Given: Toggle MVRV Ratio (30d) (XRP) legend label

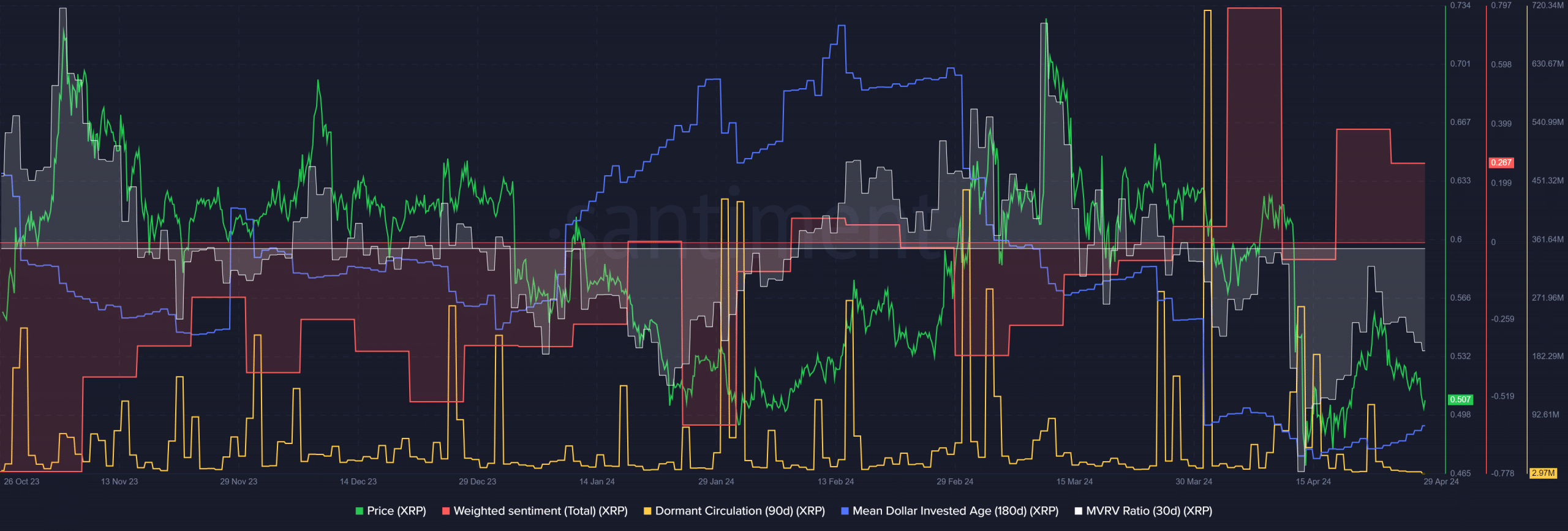Looking at the screenshot, I should click(x=1149, y=511).
